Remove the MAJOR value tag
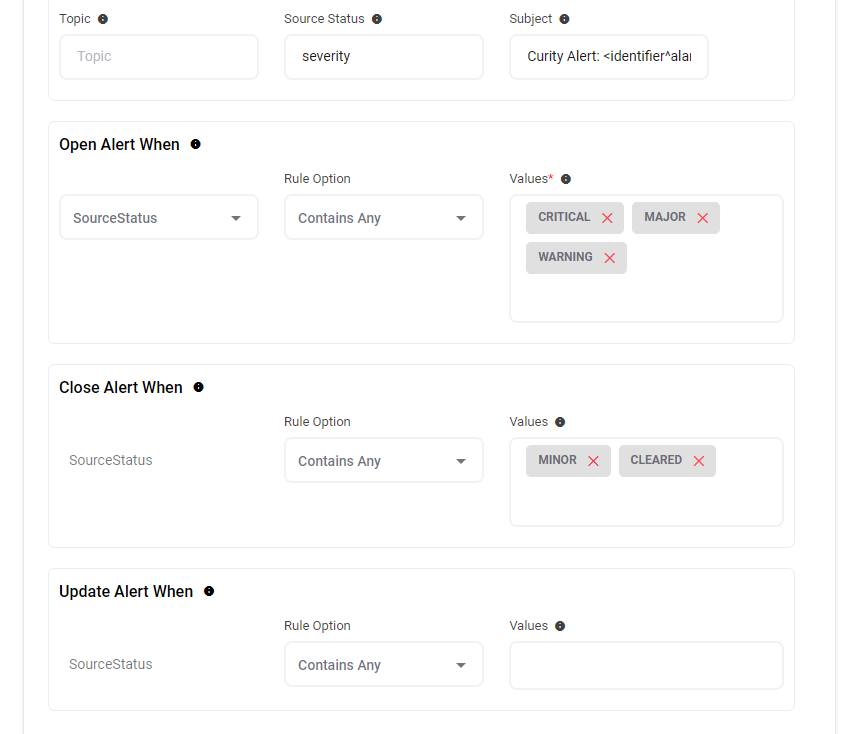The width and height of the screenshot is (851, 734). tap(702, 218)
